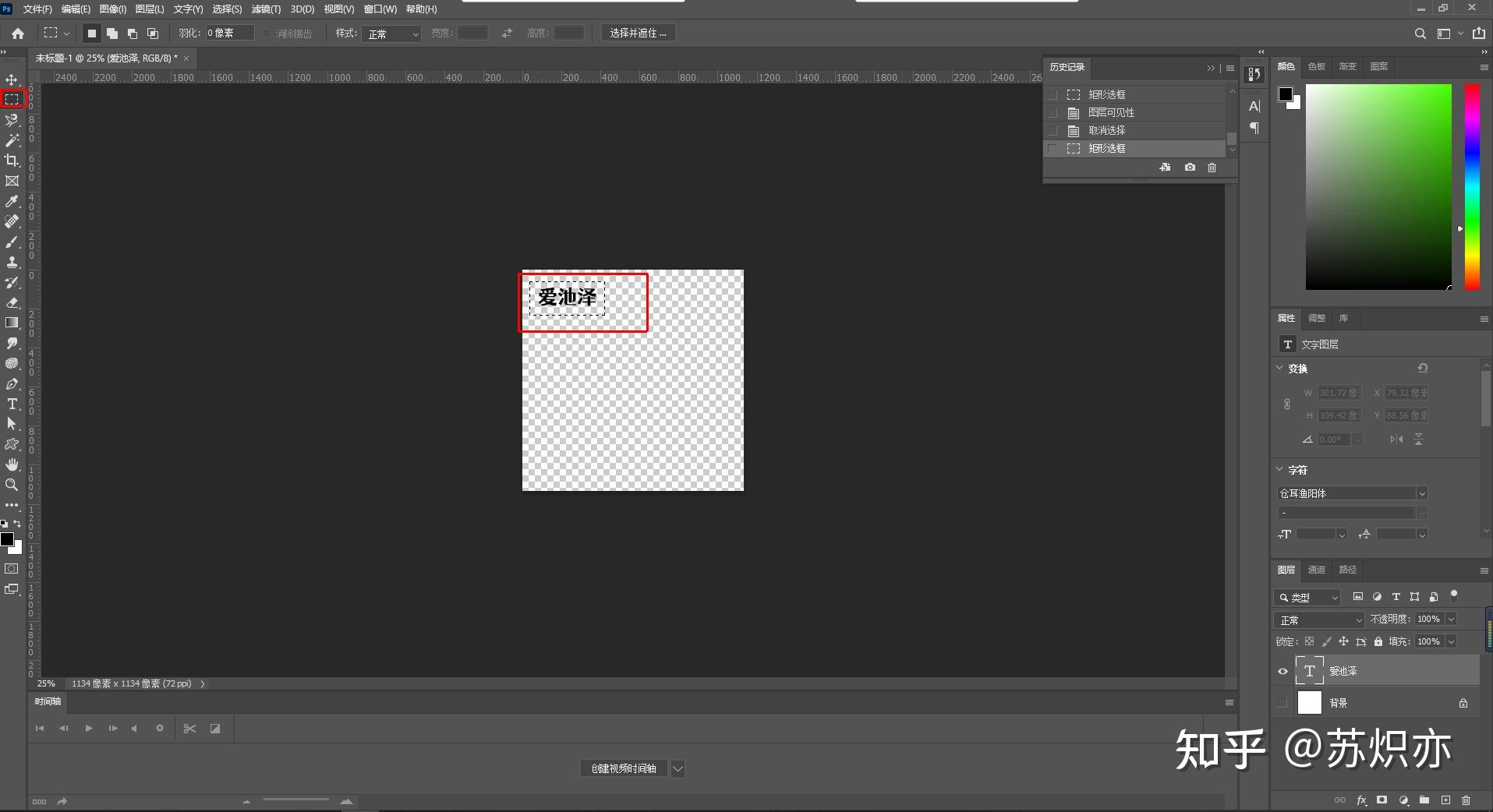Open layer filter 类型 dropdown

(x=1307, y=598)
